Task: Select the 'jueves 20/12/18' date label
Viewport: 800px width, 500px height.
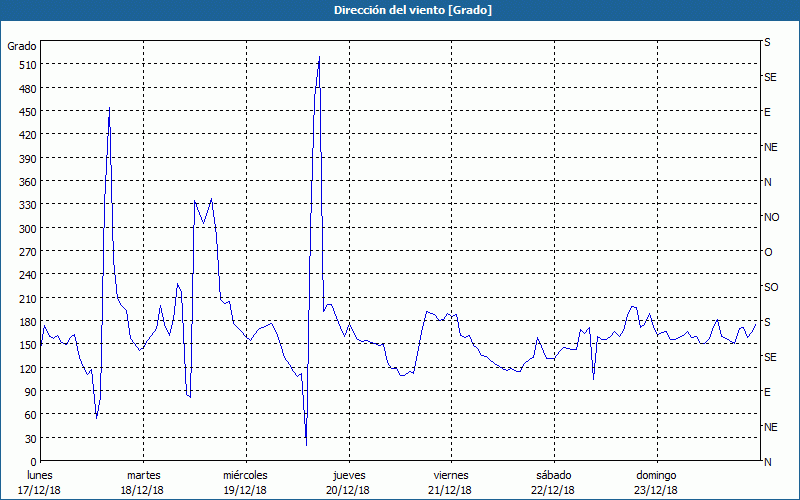Action: click(349, 483)
